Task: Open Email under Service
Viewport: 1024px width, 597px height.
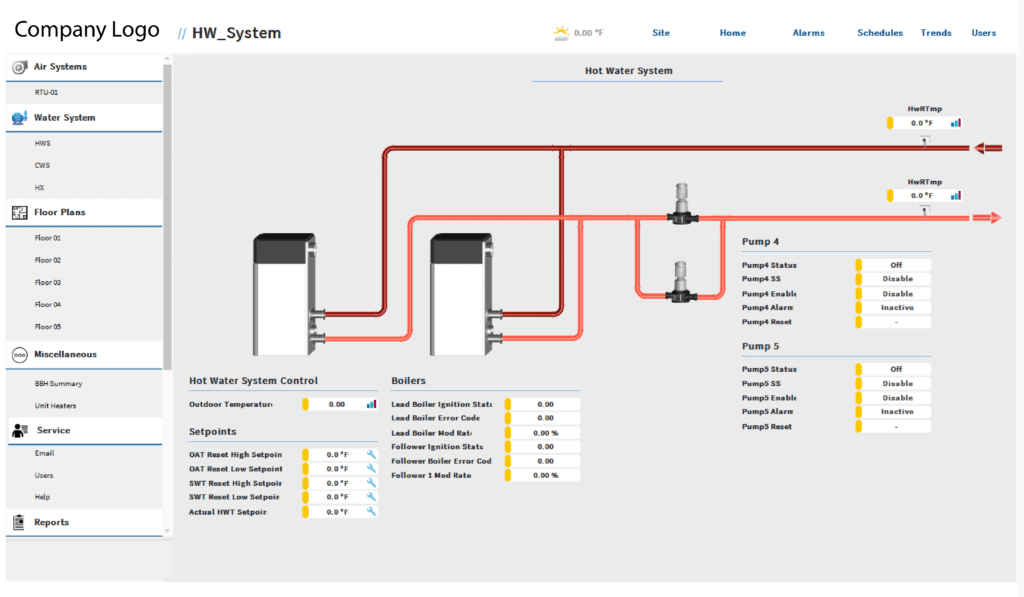Action: (x=44, y=453)
